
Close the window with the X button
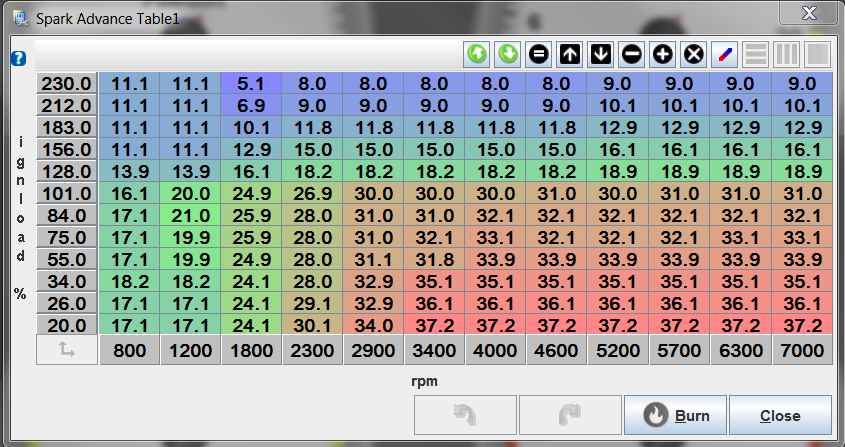[809, 13]
